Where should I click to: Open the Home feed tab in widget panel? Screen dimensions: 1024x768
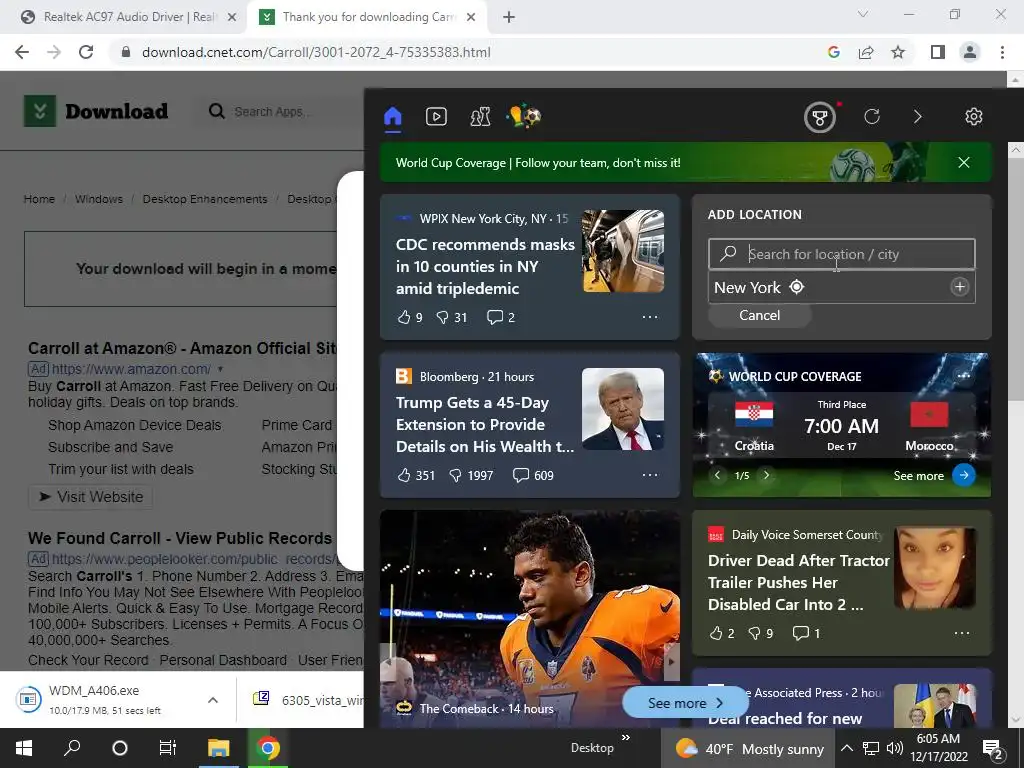[x=392, y=117]
